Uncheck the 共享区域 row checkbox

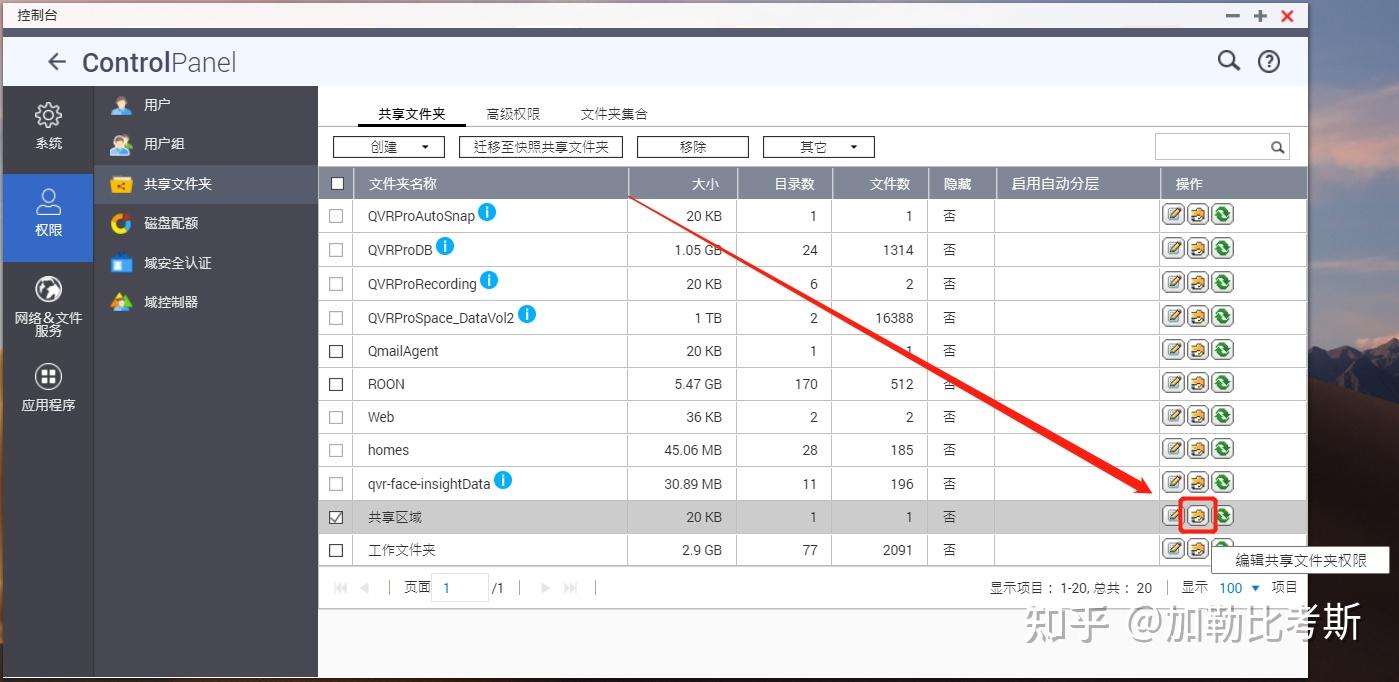[336, 517]
